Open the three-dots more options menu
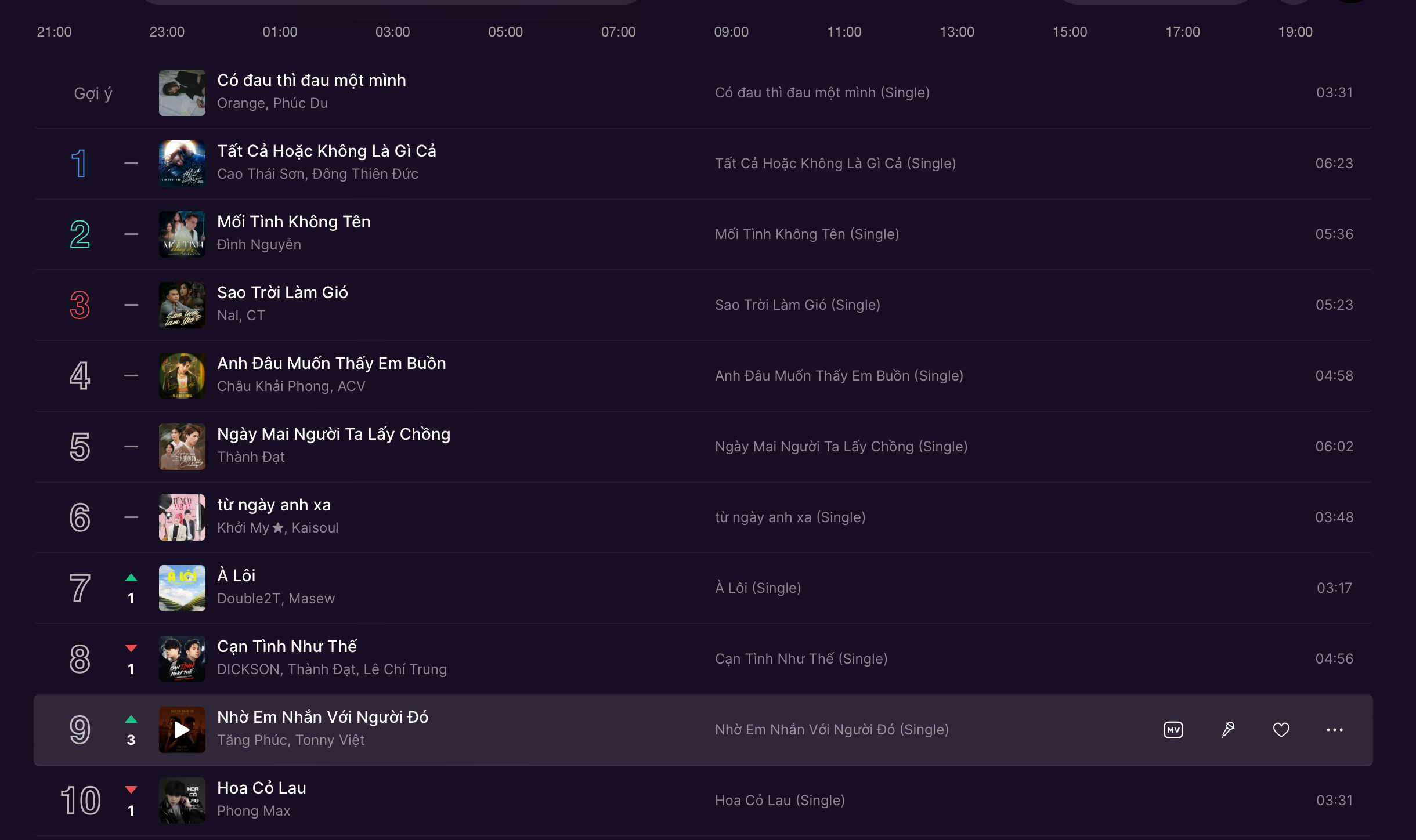The image size is (1416, 840). tap(1335, 730)
